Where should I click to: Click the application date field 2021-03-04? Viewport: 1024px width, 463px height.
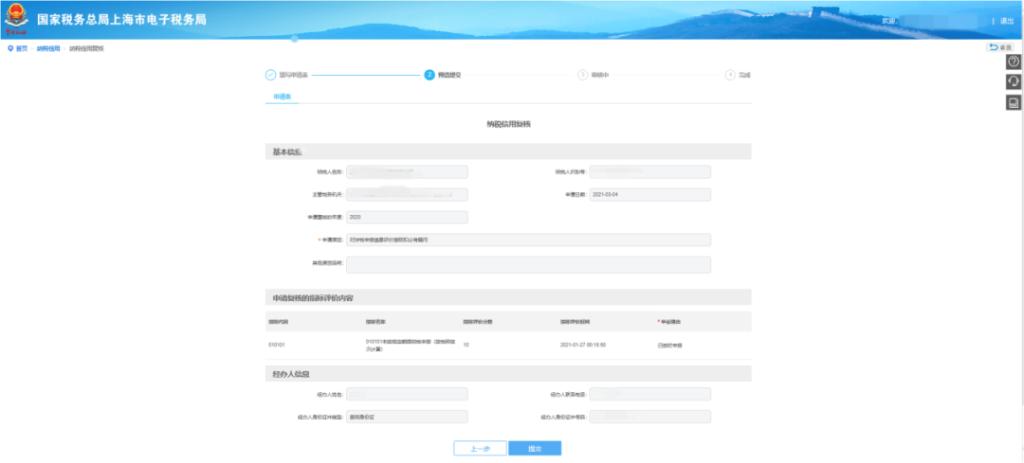(649, 194)
